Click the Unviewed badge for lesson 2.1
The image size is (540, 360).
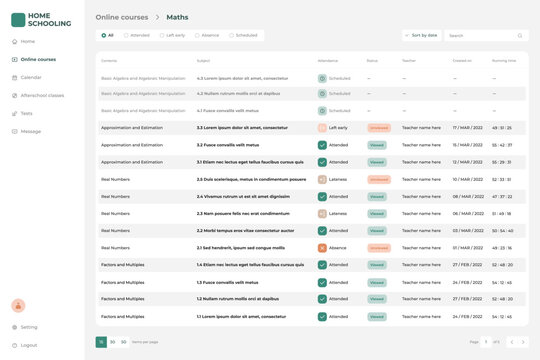379,248
